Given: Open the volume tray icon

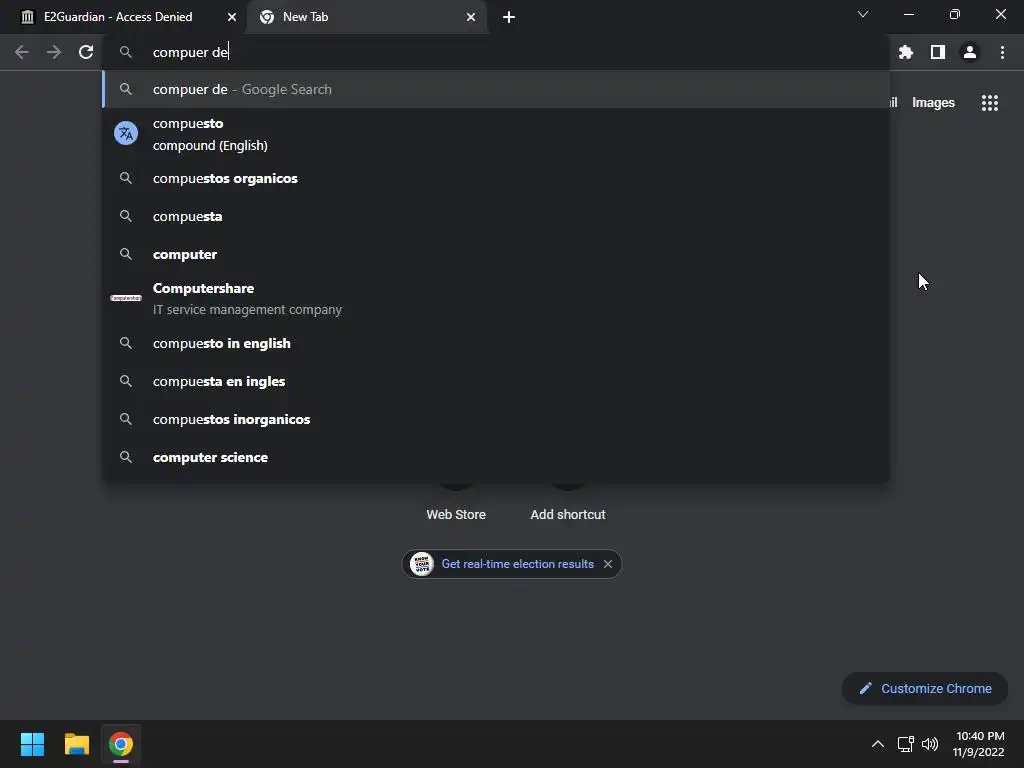Looking at the screenshot, I should click(930, 744).
